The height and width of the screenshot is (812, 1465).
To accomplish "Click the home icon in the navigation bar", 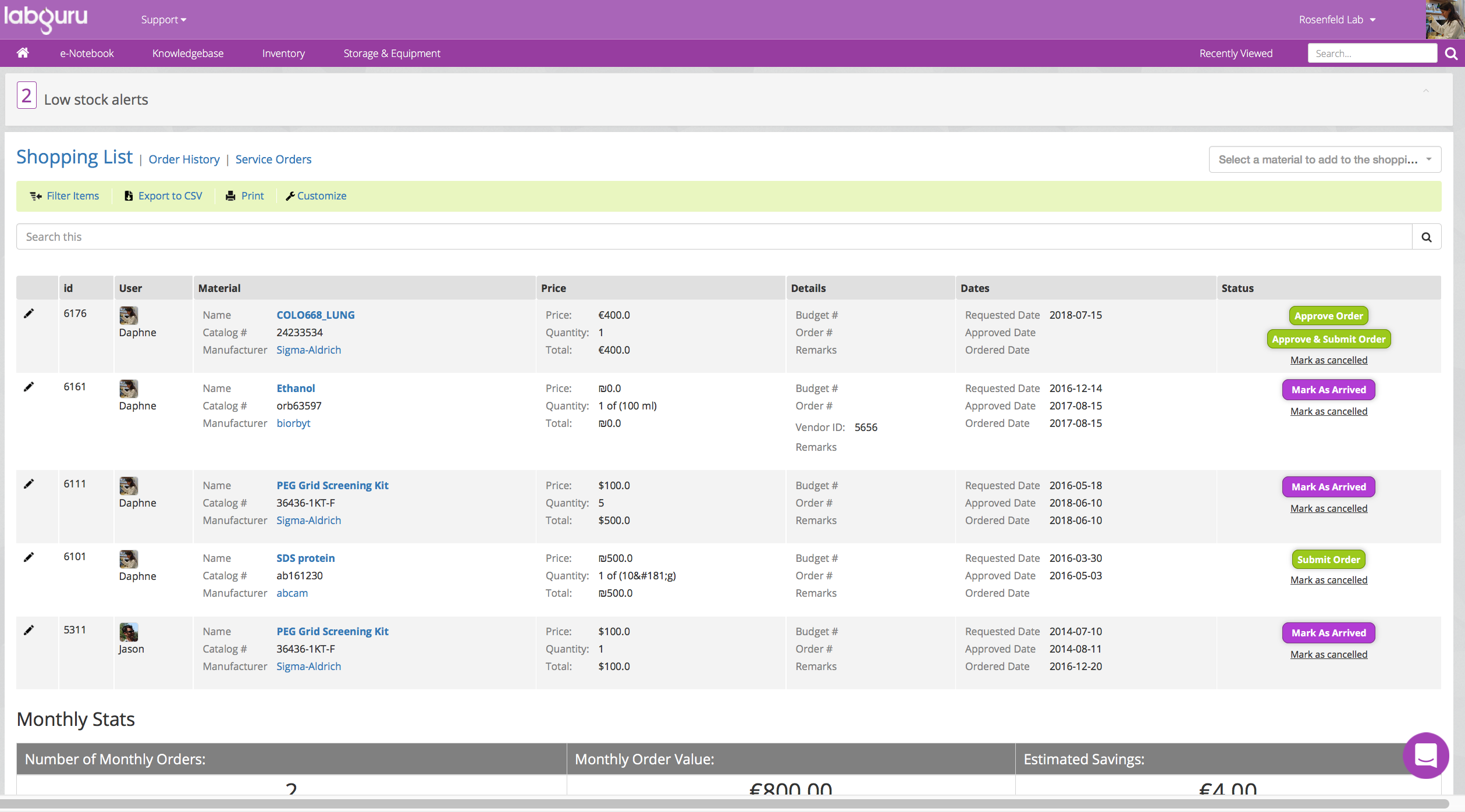I will click(23, 53).
